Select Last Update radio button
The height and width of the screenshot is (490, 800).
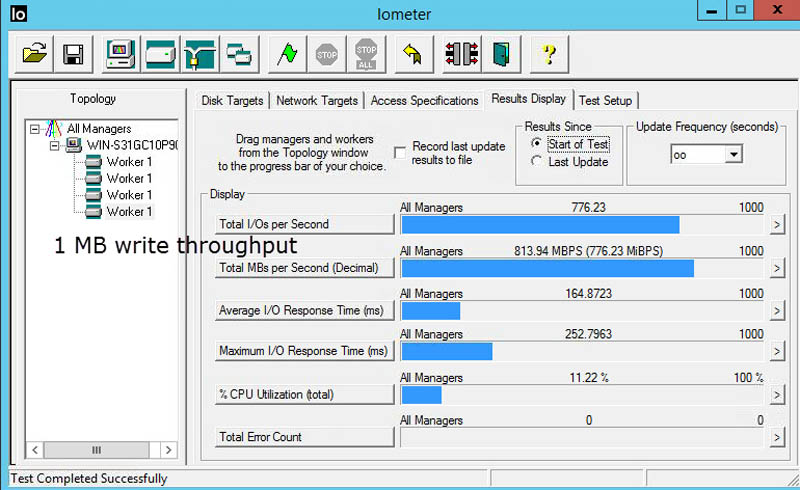pos(536,161)
